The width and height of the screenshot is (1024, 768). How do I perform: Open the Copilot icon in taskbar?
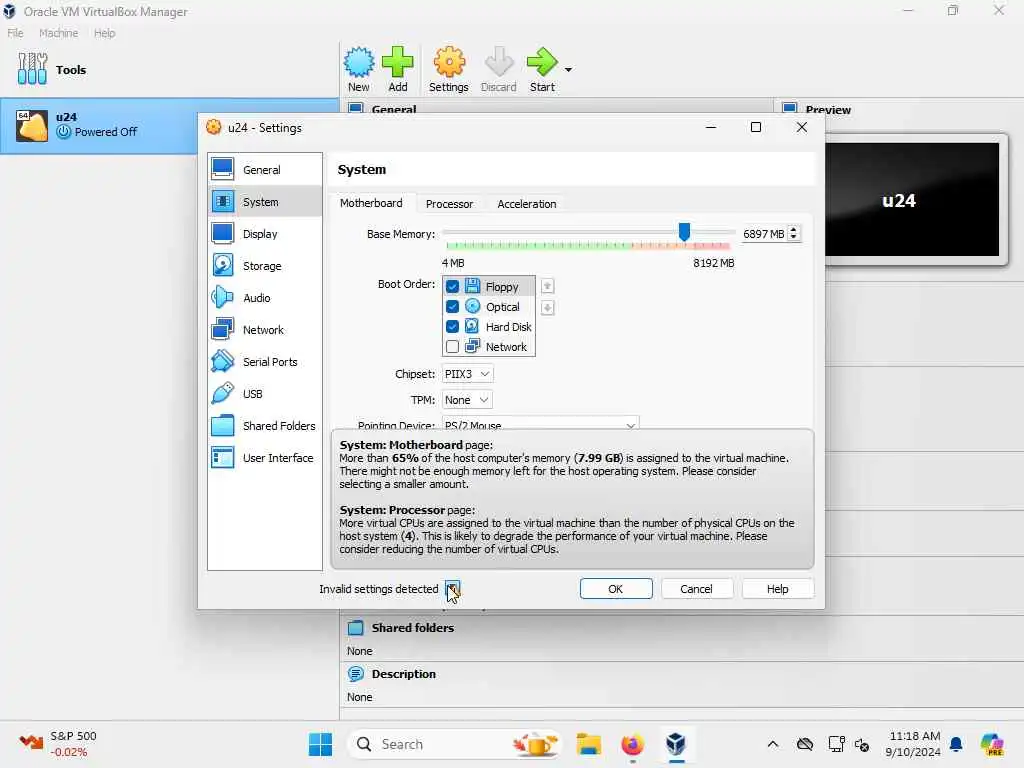[991, 744]
